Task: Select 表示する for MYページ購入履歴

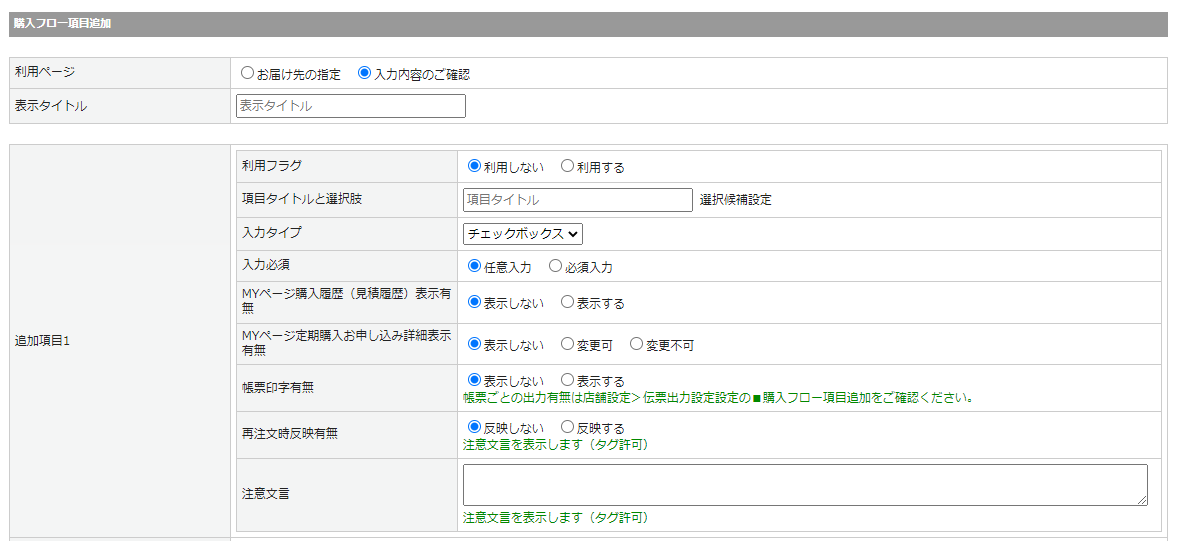Action: [567, 302]
